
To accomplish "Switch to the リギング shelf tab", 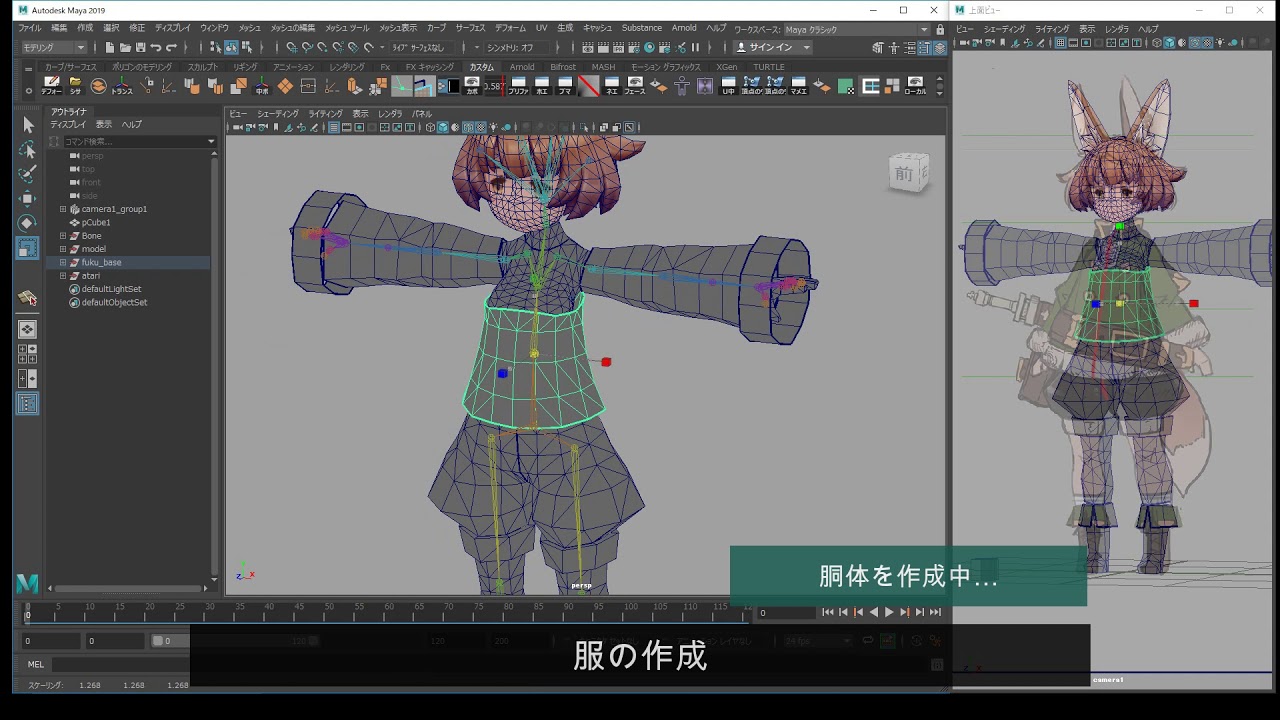I will pos(245,67).
